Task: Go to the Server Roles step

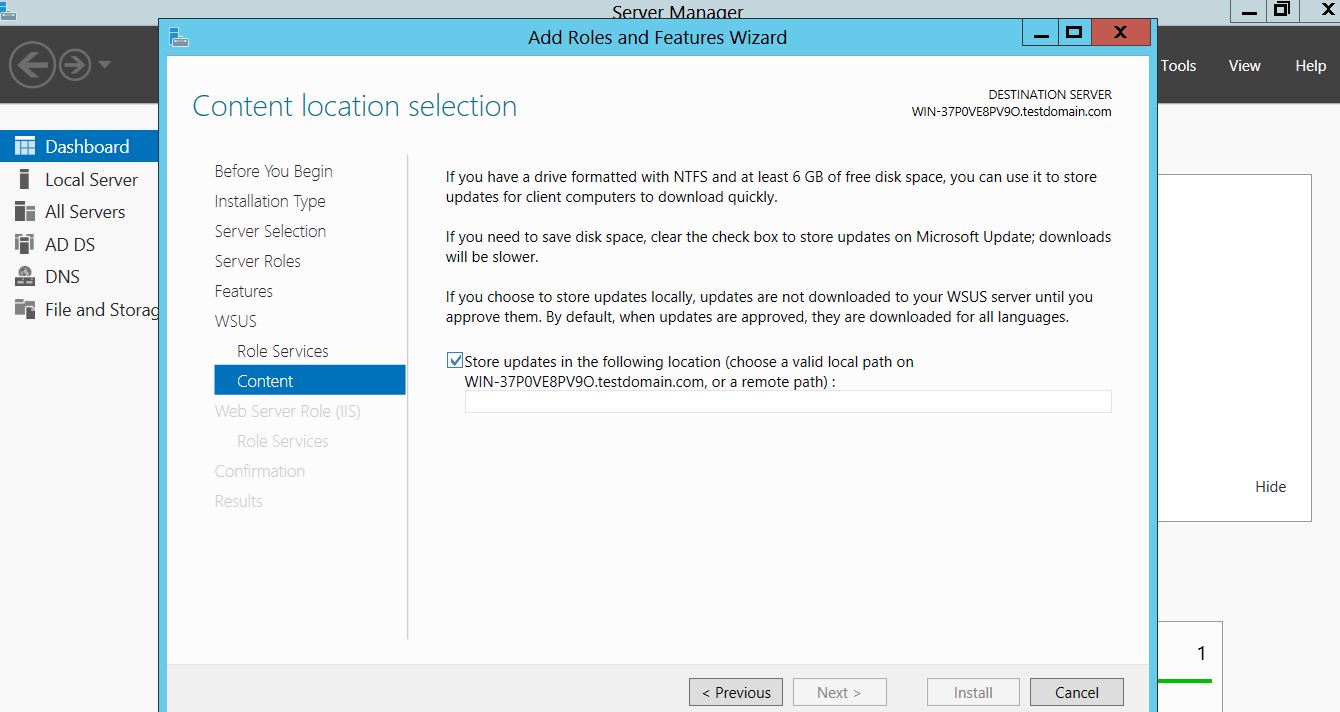Action: point(257,261)
